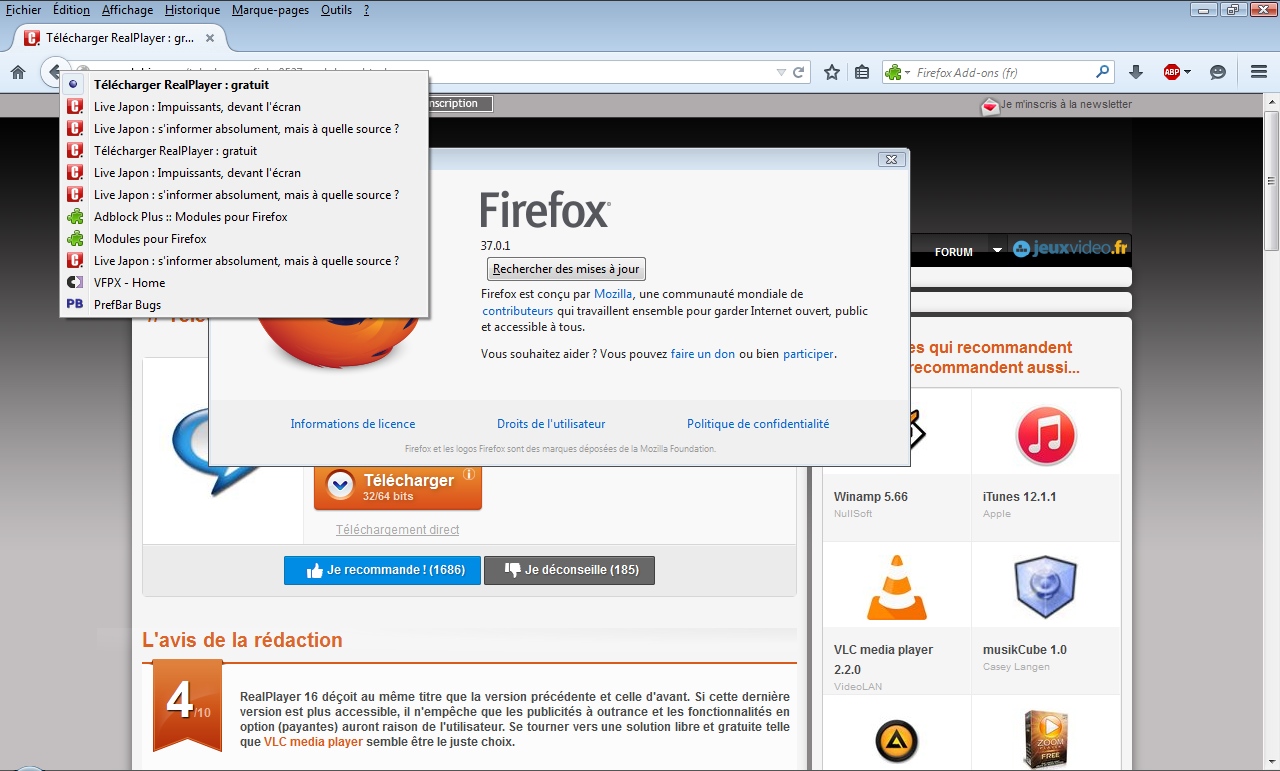Click the Adblock Plus ABP icon

coord(1174,72)
